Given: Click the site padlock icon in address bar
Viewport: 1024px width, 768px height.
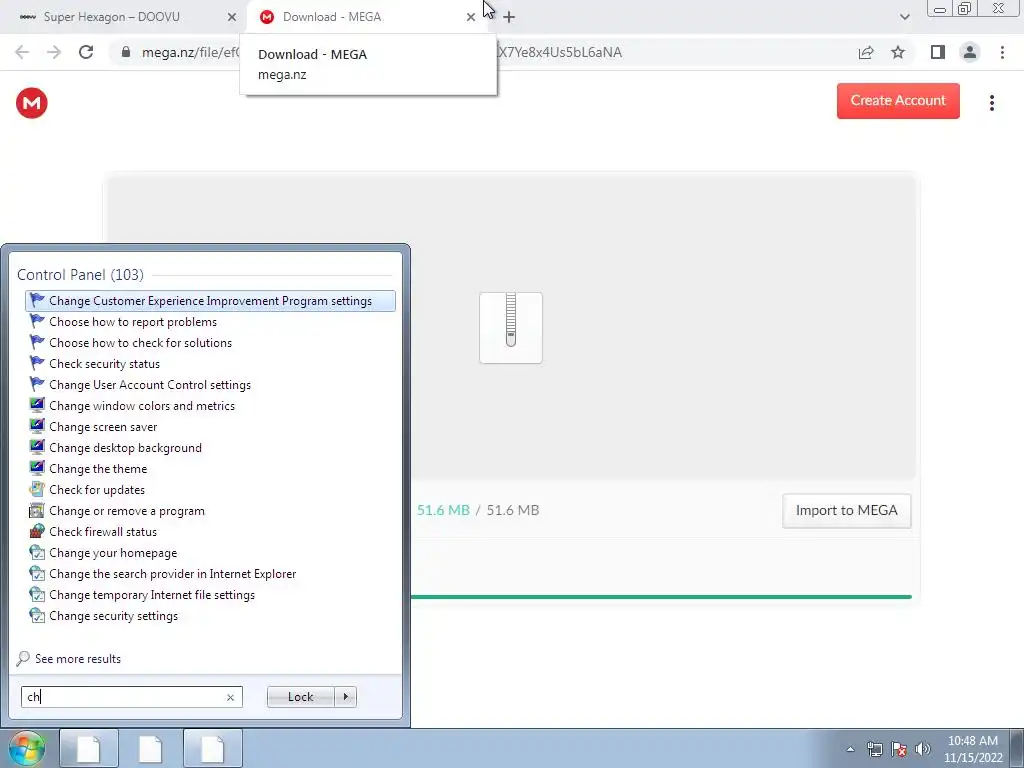Looking at the screenshot, I should 126,52.
